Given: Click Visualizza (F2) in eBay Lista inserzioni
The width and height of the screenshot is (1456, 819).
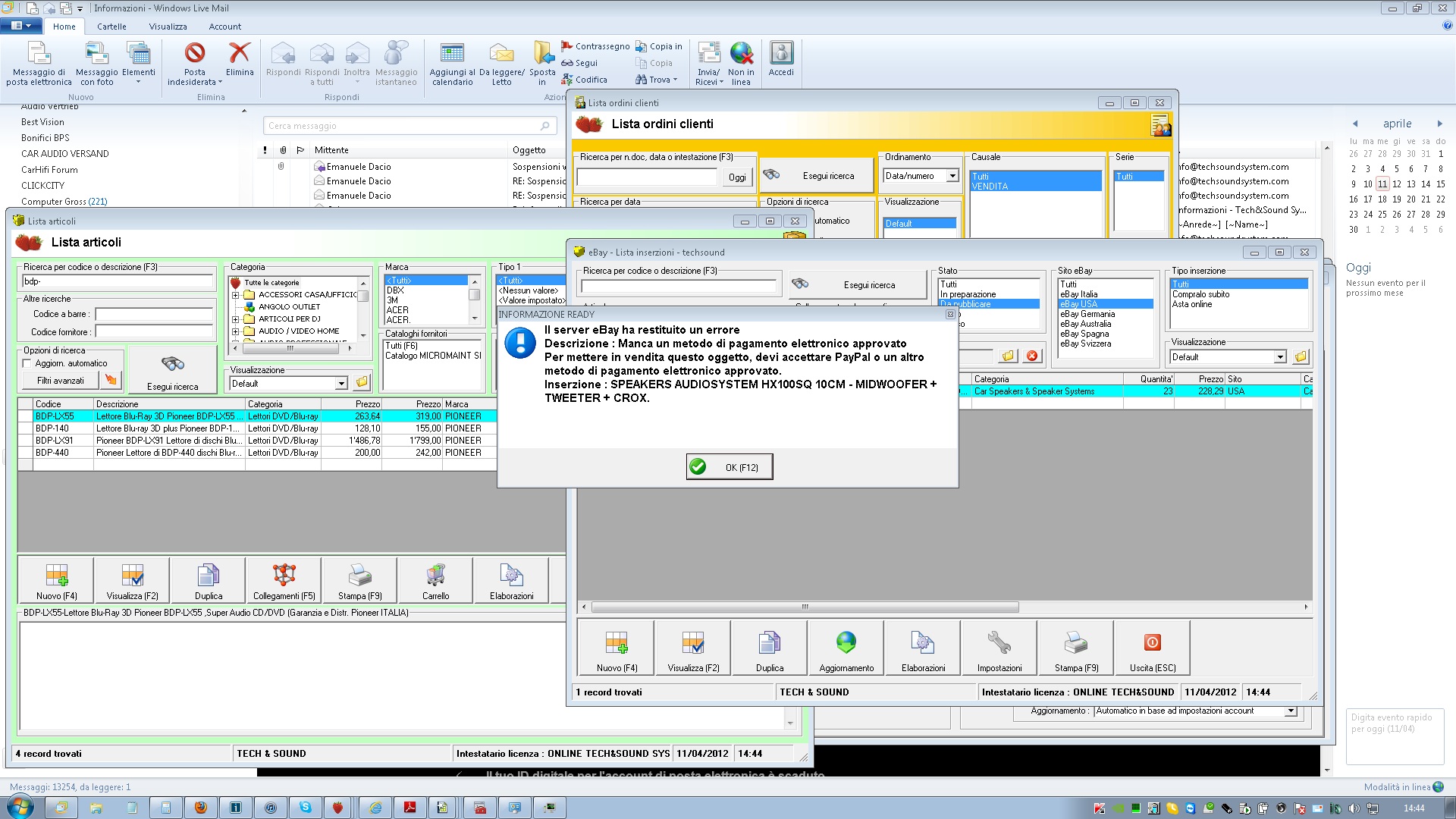Looking at the screenshot, I should click(x=693, y=648).
